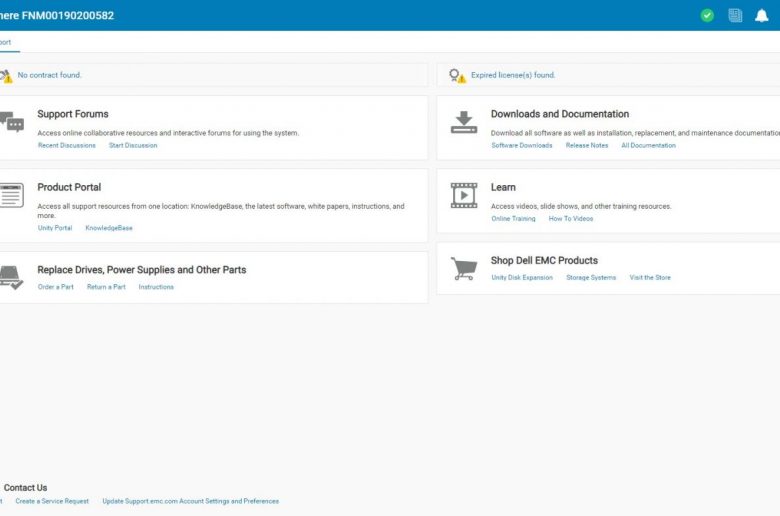Click Shop Dell EMC Products heading
The height and width of the screenshot is (516, 780).
544,260
